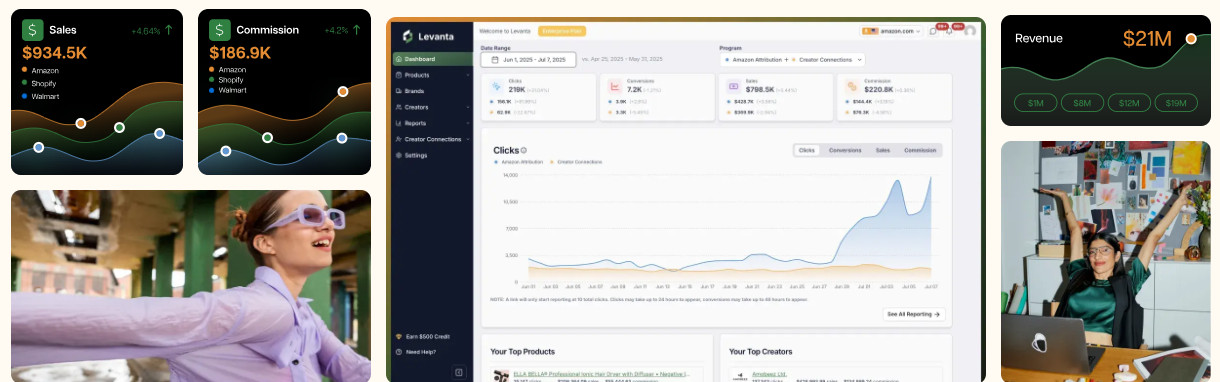
Task: Select the $8M pill on the Revenue card
Action: coord(1082,103)
